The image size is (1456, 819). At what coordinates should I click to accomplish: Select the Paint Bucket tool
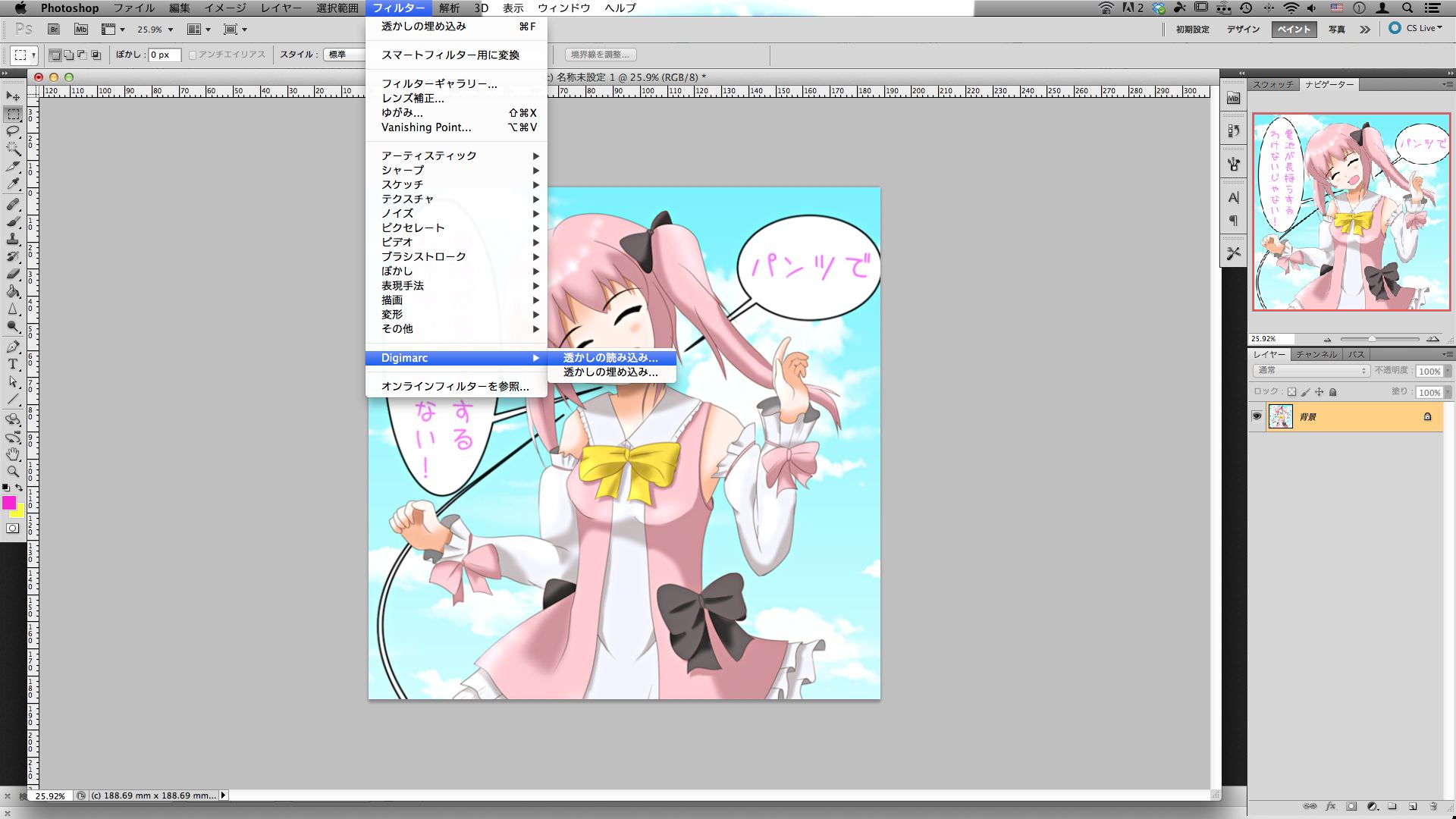pos(13,291)
